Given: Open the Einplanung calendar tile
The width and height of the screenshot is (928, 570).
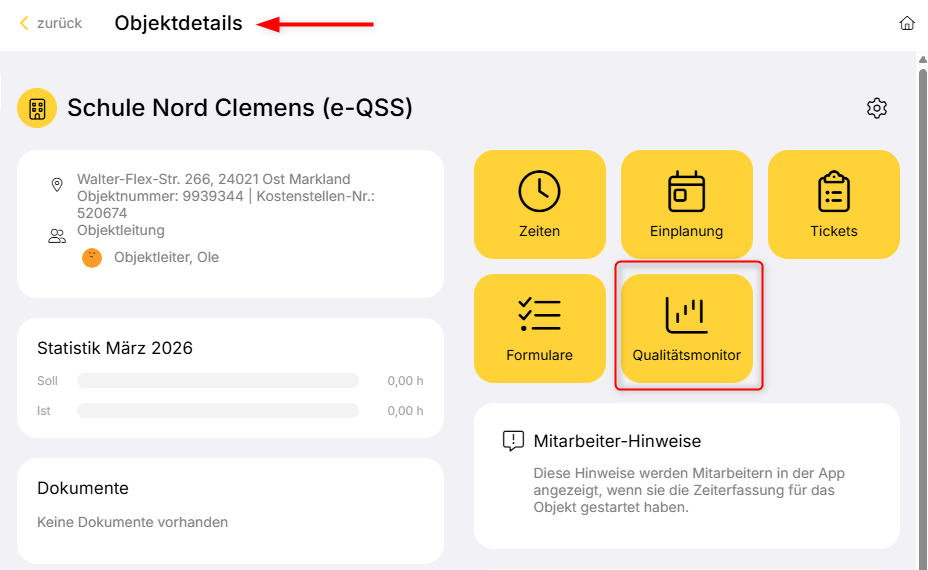Looking at the screenshot, I should tap(687, 205).
